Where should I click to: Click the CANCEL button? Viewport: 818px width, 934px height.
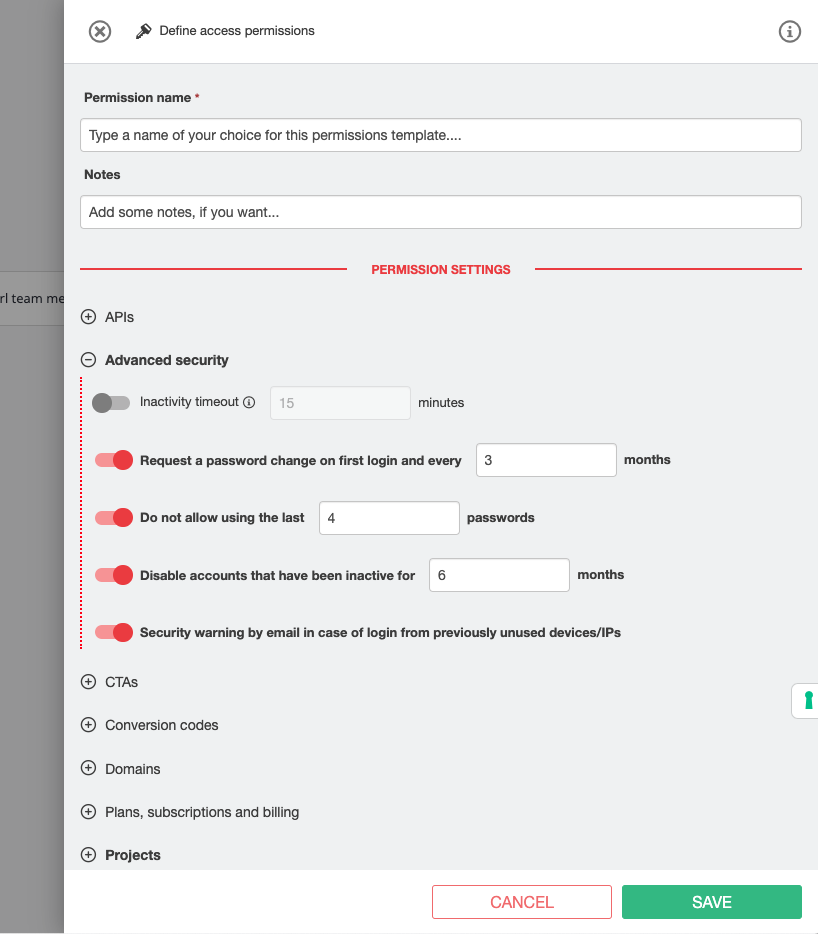(522, 902)
